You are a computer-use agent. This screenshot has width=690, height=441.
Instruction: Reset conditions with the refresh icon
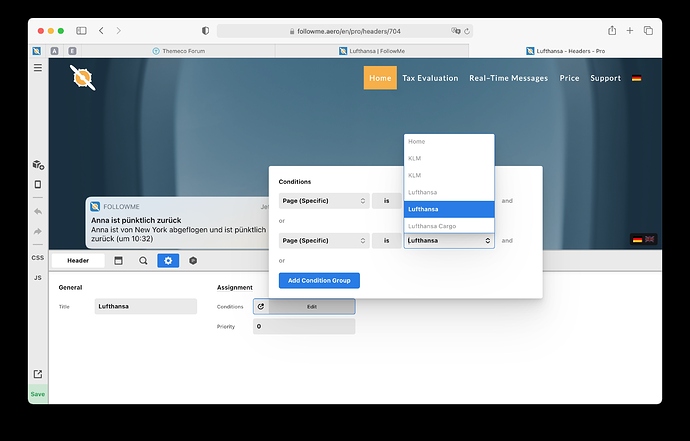point(261,306)
